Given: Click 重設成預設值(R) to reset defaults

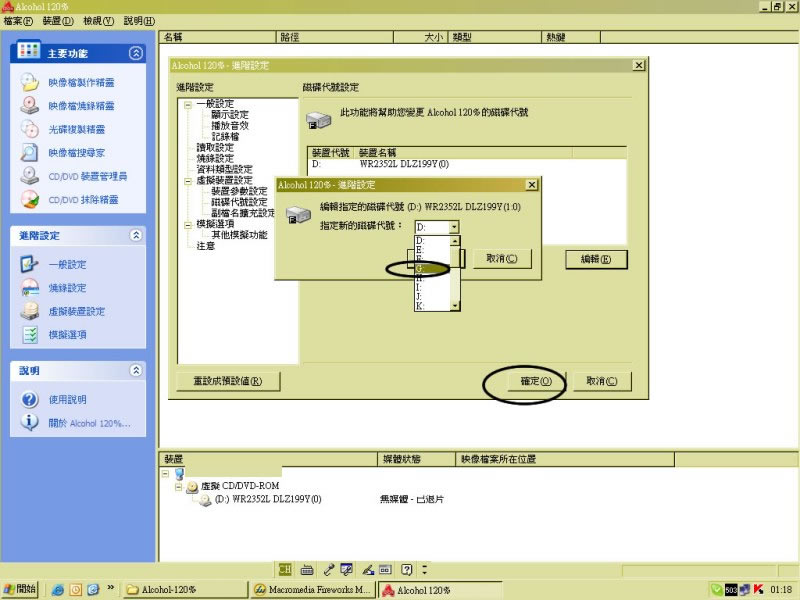Looking at the screenshot, I should coord(228,381).
